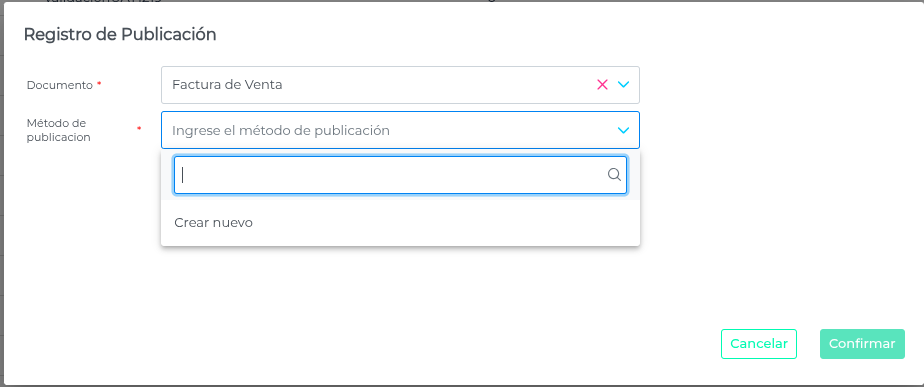924x387 pixels.
Task: Click the red asterisk beside Método de publicacion
Action: click(x=139, y=128)
